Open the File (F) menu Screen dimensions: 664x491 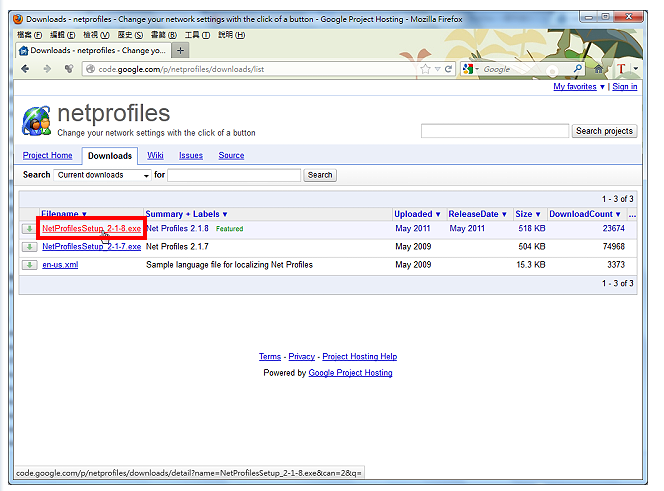[29, 35]
